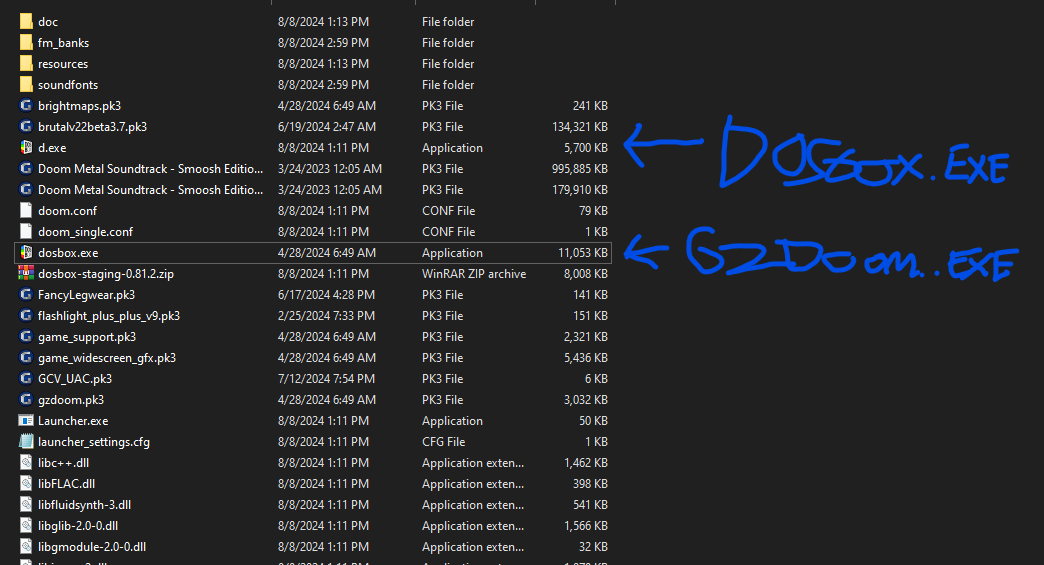Click the file name gzdoom.pk3
The height and width of the screenshot is (565, 1044).
71,400
